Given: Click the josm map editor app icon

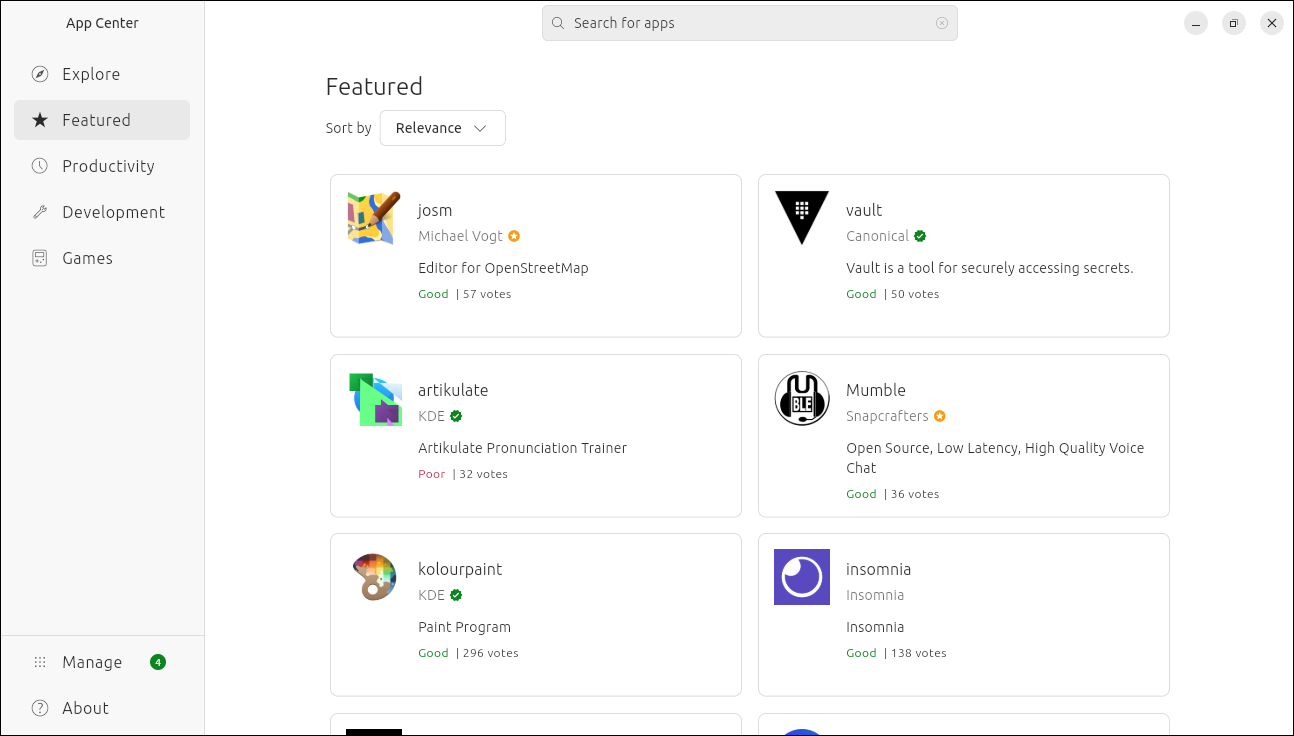Looking at the screenshot, I should 374,218.
